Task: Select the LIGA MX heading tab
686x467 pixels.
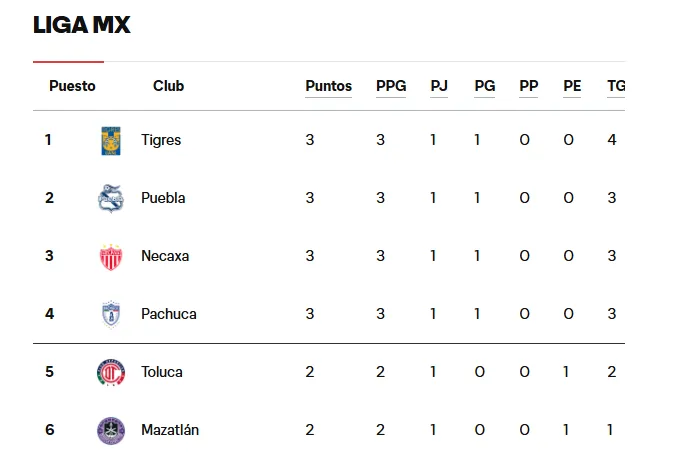Action: 82,25
